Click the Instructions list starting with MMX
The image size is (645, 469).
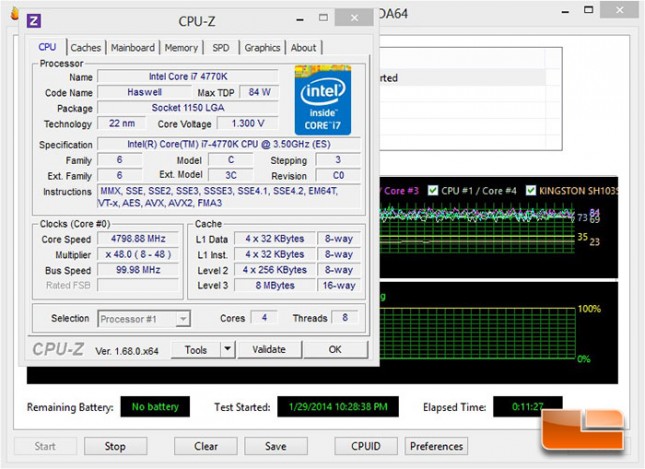[229, 197]
